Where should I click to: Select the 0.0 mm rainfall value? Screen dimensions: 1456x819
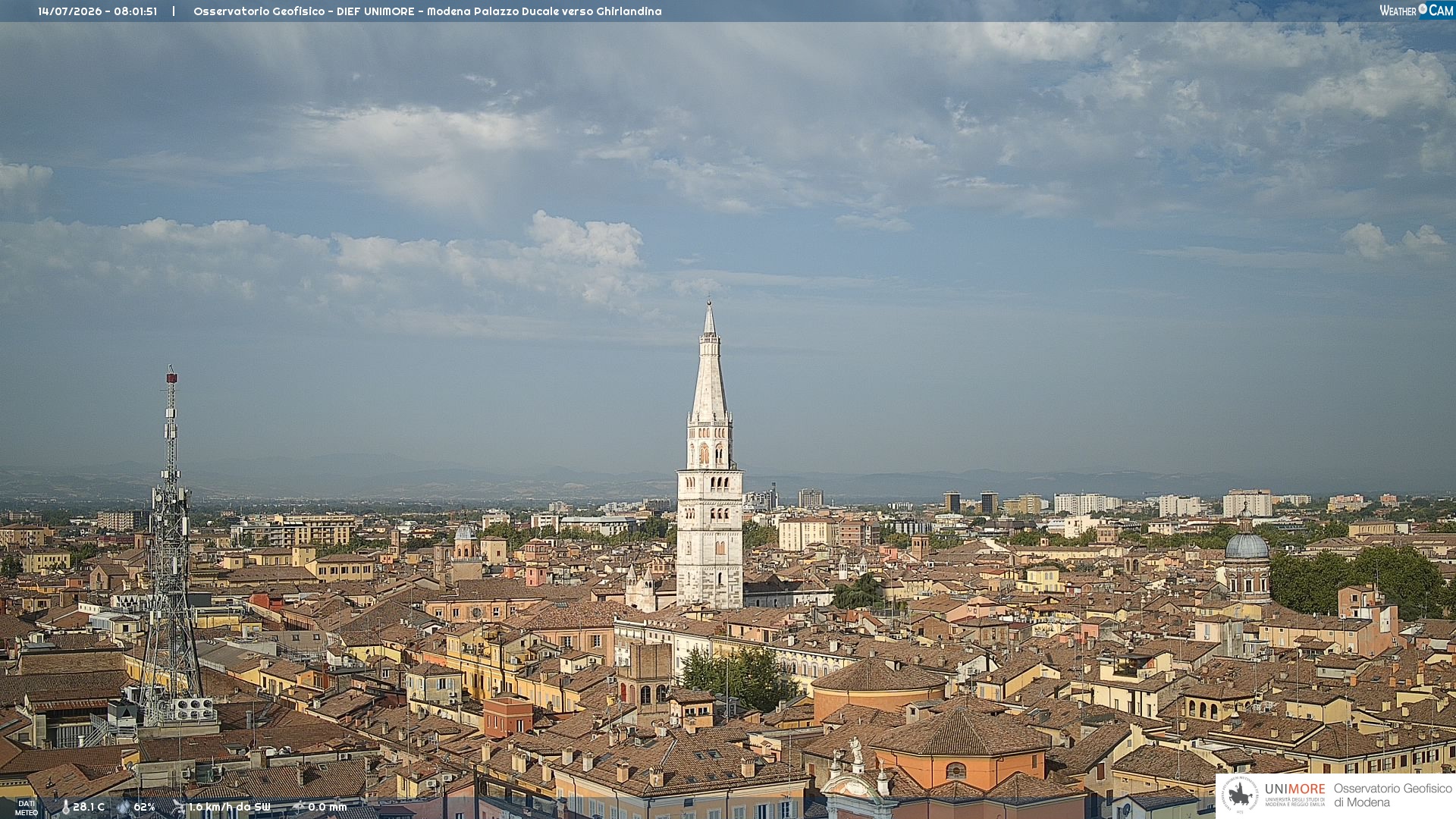tap(328, 807)
